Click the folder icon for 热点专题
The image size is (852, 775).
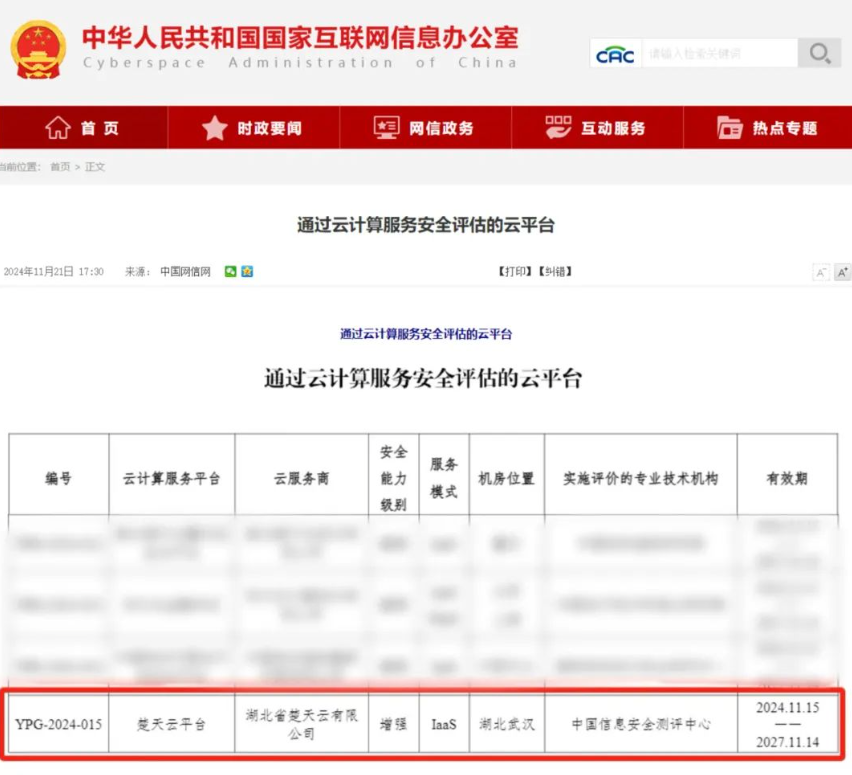point(730,128)
